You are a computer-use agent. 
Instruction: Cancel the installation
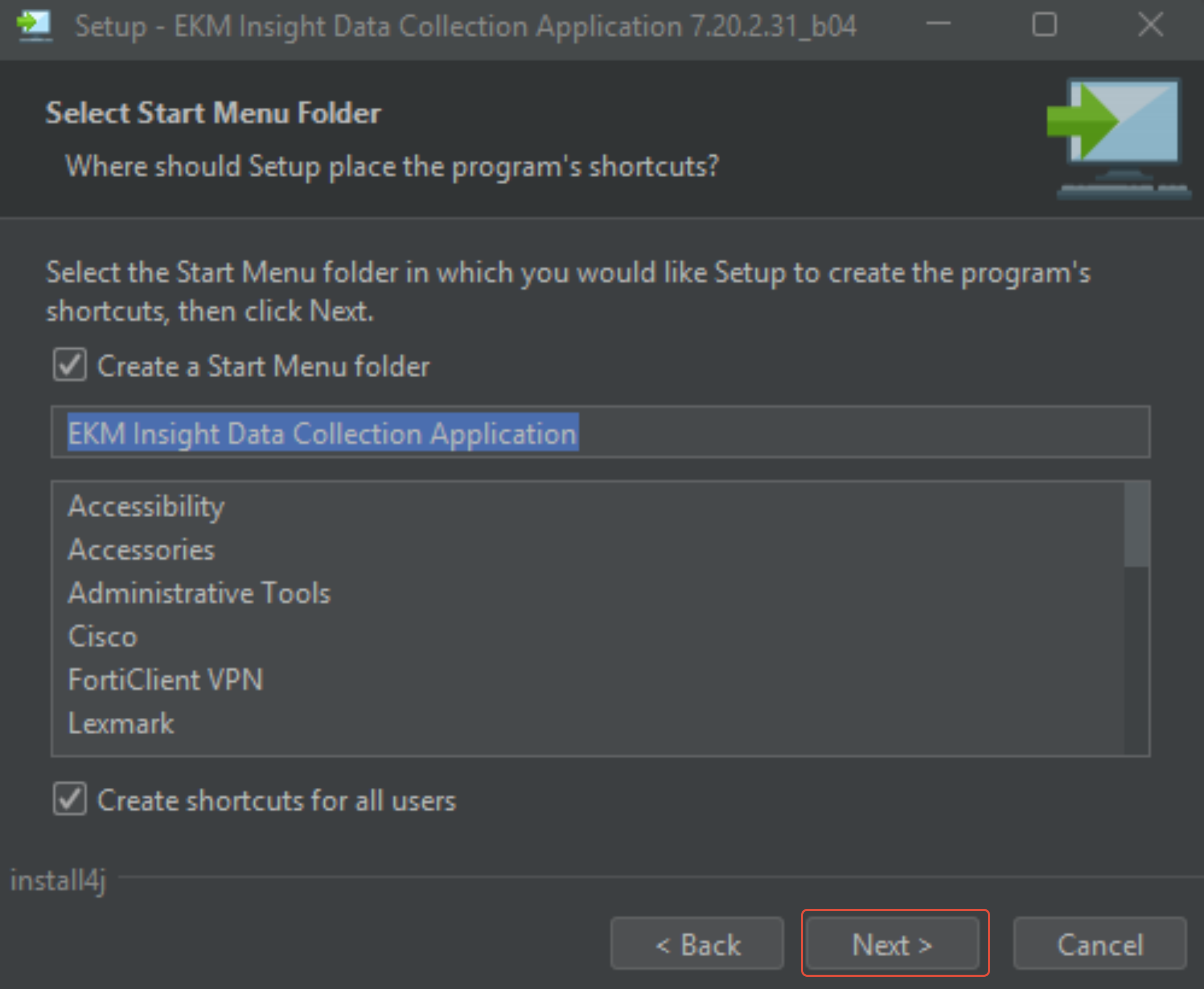coord(1099,944)
